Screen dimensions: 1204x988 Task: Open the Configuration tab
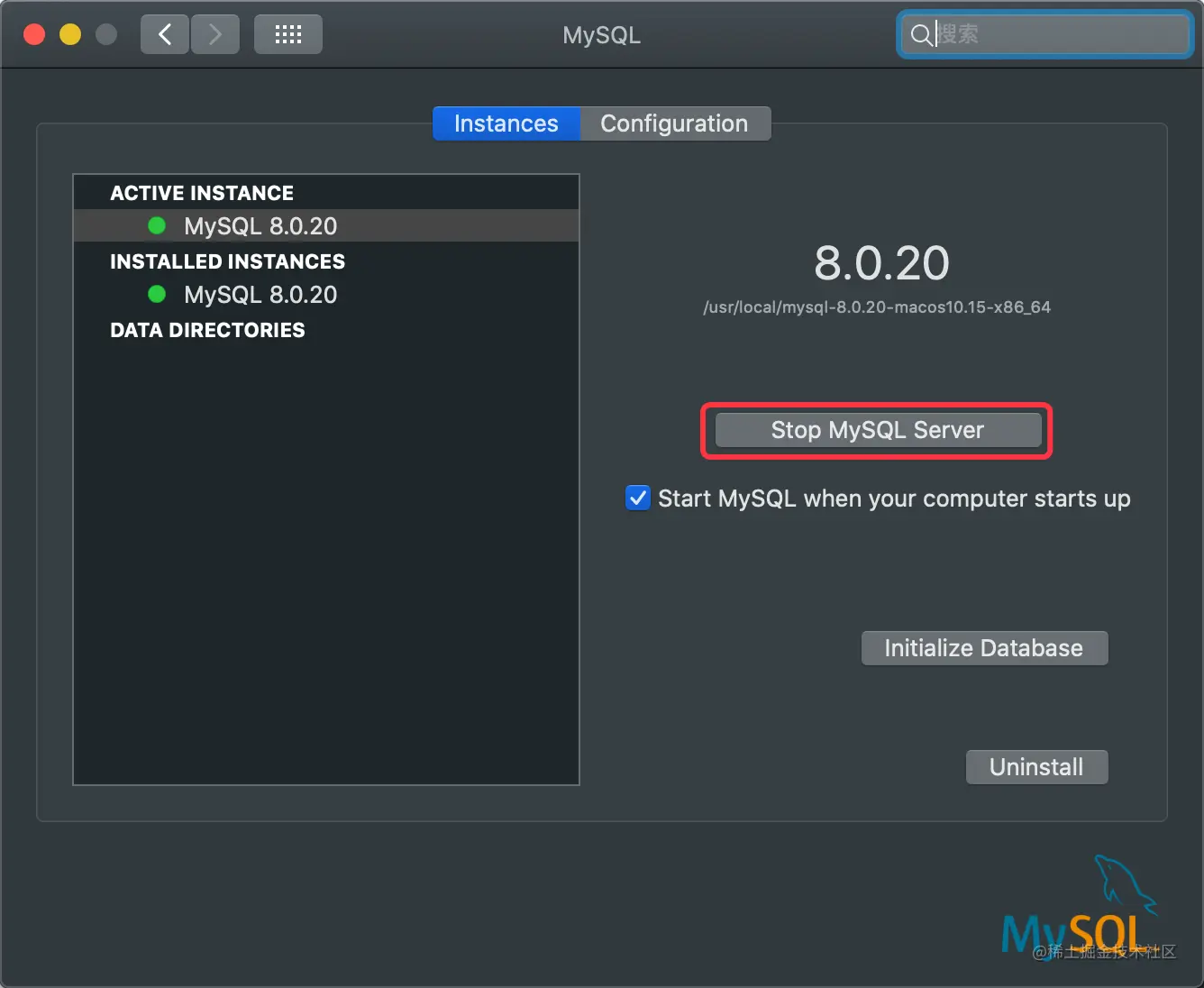coord(675,123)
